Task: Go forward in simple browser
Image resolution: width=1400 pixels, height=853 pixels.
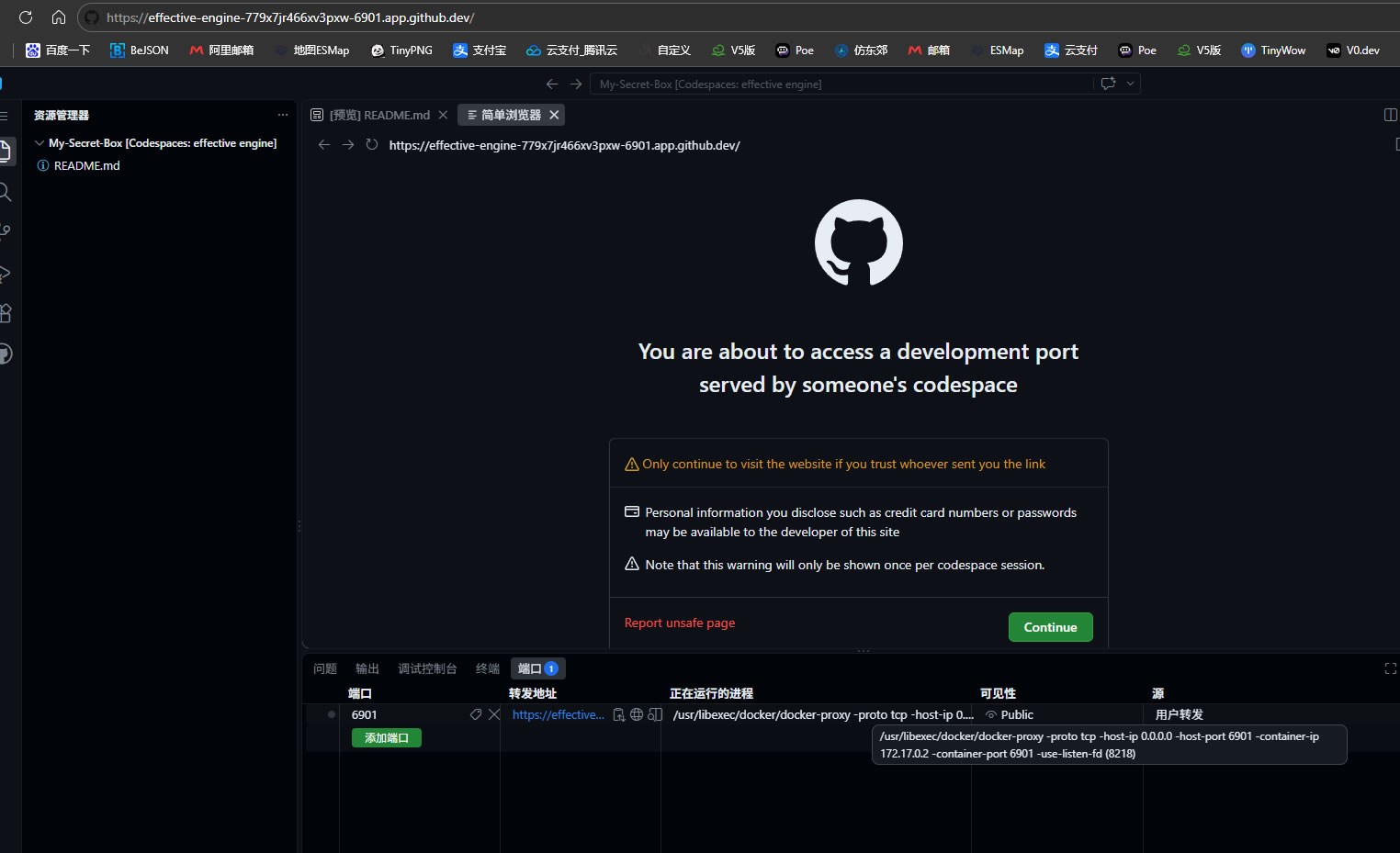Action: tap(348, 145)
